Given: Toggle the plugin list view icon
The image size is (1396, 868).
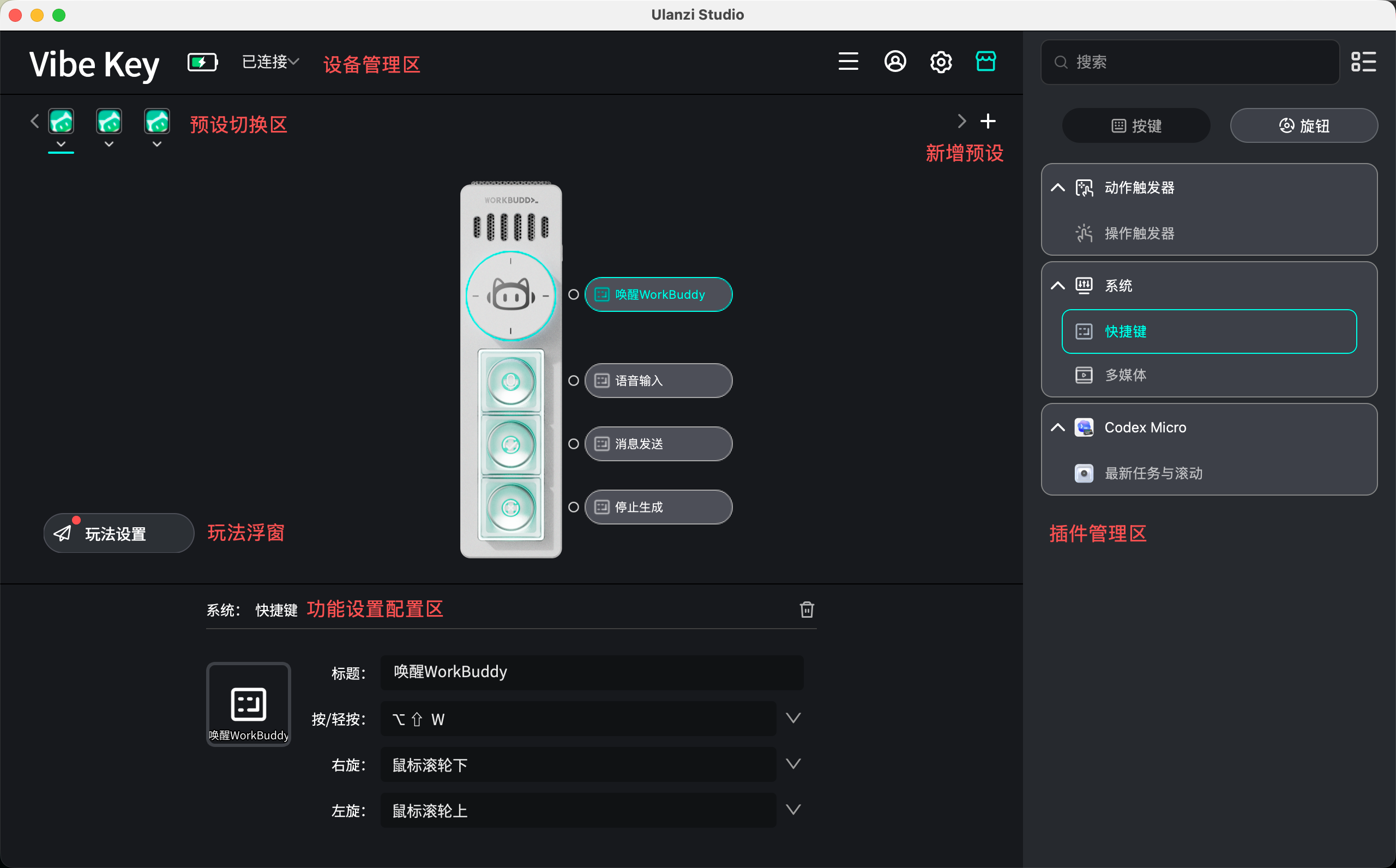Looking at the screenshot, I should (x=1363, y=62).
